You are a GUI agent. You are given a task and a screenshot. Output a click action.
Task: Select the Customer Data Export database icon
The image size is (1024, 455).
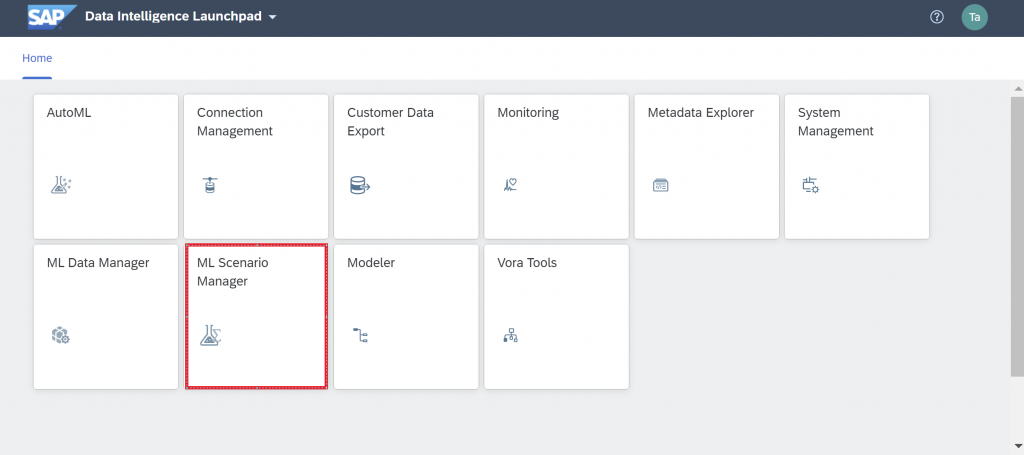click(x=360, y=186)
